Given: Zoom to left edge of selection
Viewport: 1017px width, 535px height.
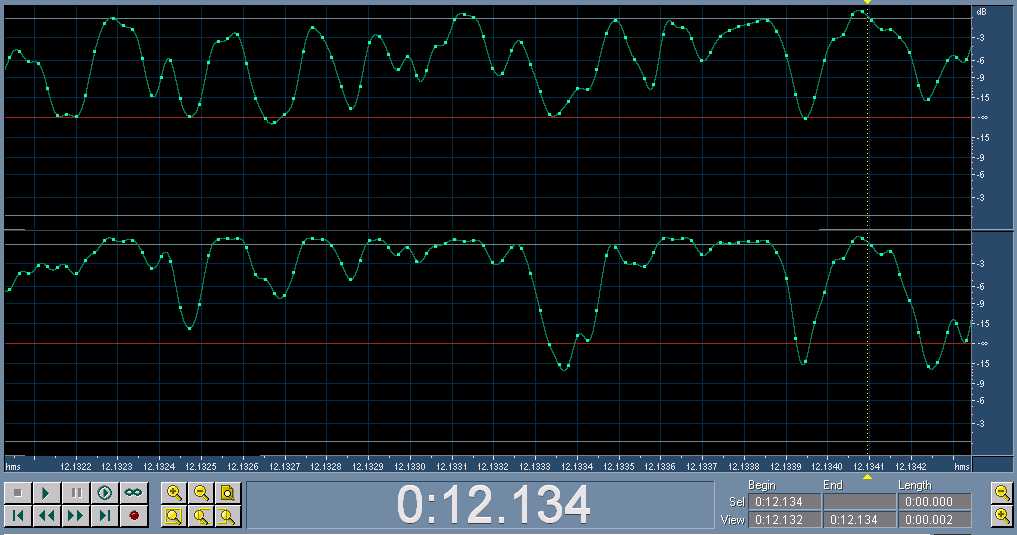Looking at the screenshot, I should pos(201,516).
